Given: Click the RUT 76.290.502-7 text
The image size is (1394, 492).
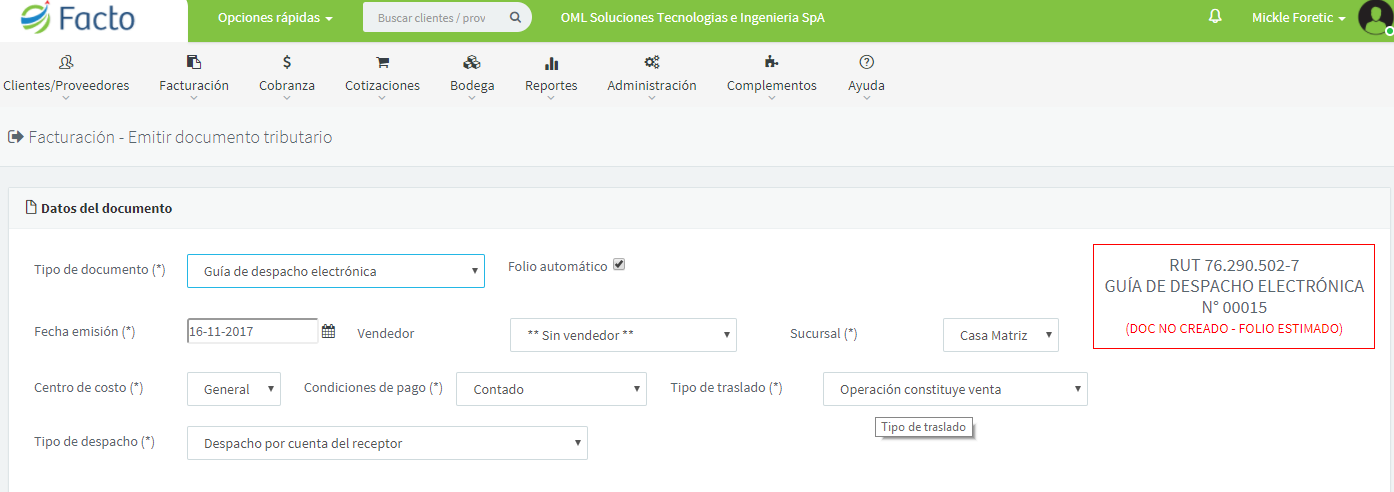Looking at the screenshot, I should (x=1234, y=265).
